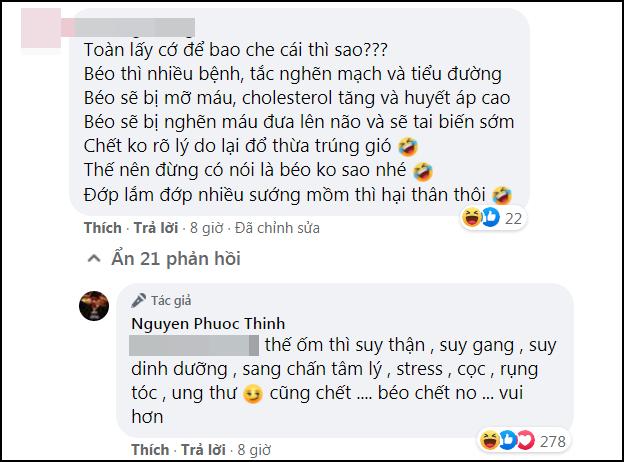Collapse replies via Ẩn 21 phản hồi text
The height and width of the screenshot is (462, 624).
point(171,260)
